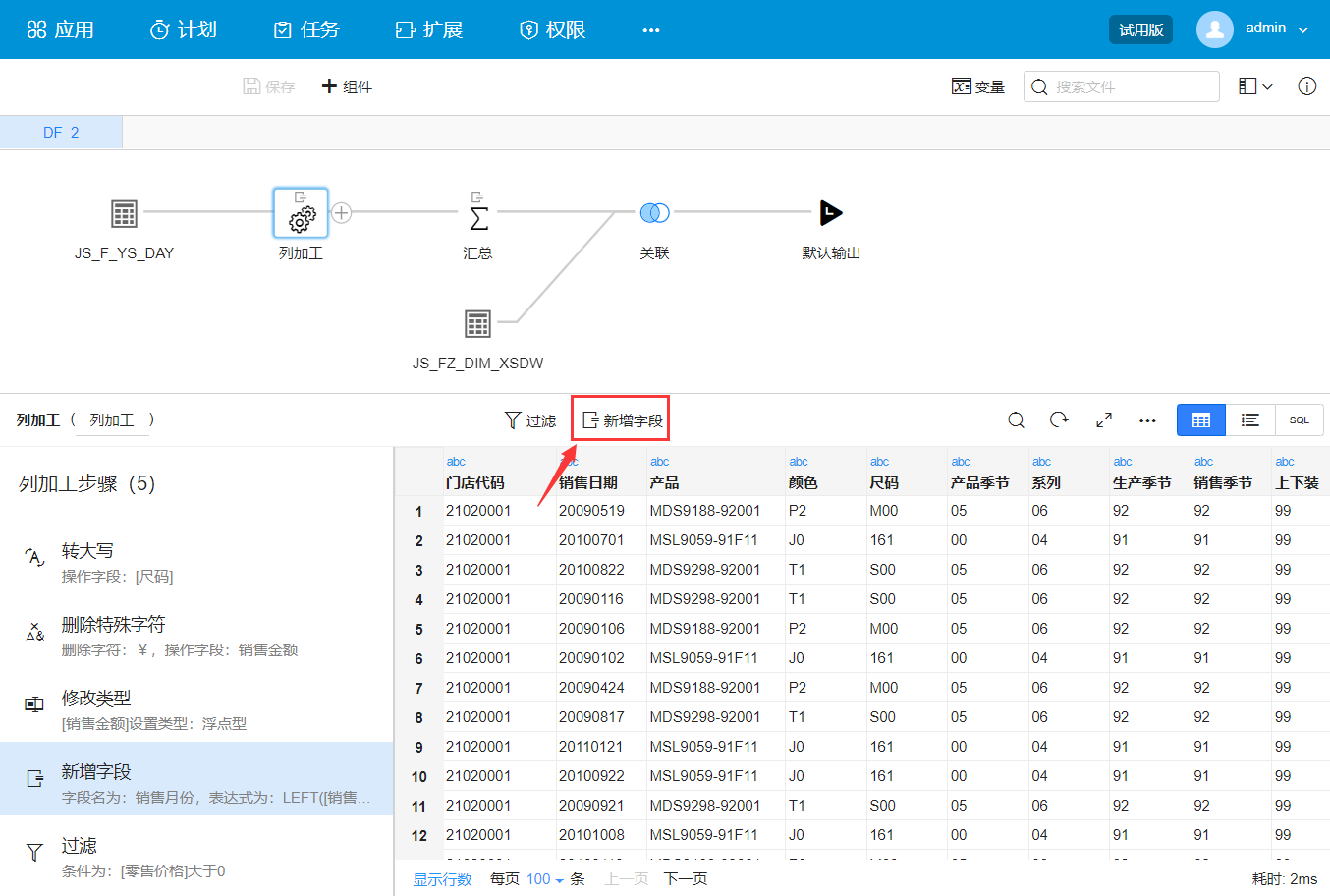Click cell 20100822 in row 3
The width and height of the screenshot is (1330, 896).
click(x=591, y=570)
